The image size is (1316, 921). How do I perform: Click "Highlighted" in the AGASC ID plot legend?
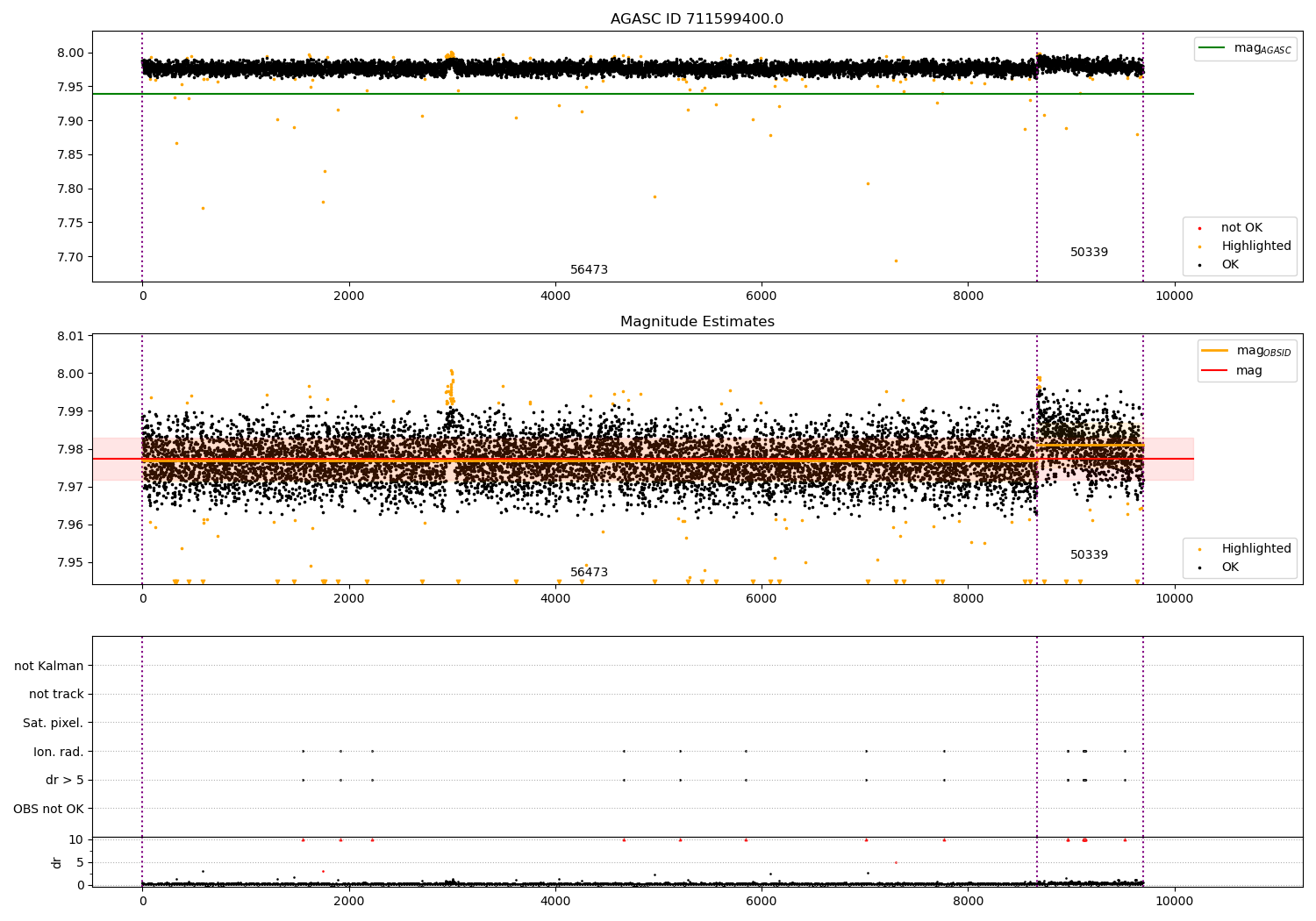(1256, 246)
